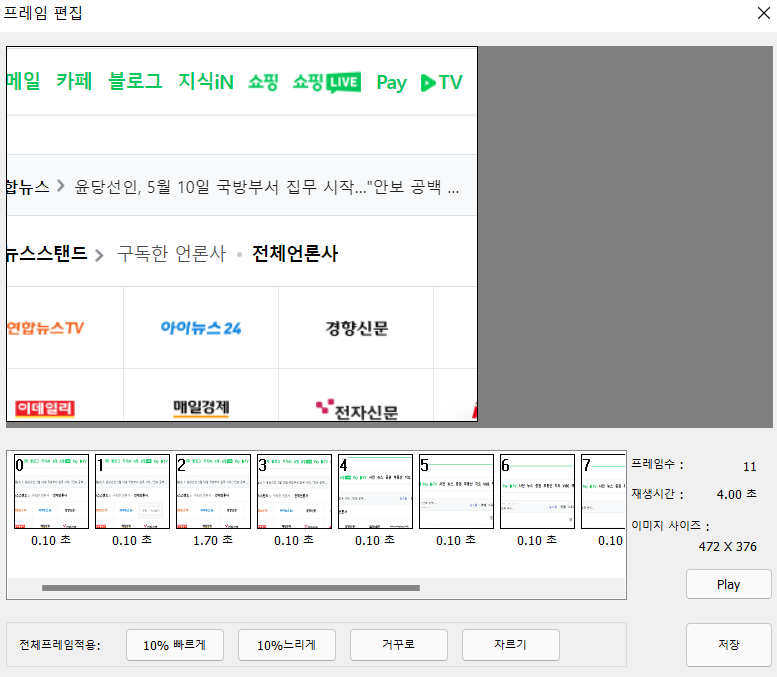The width and height of the screenshot is (777, 677).
Task: Click the 전자신문 logo in preview
Action: tap(357, 410)
